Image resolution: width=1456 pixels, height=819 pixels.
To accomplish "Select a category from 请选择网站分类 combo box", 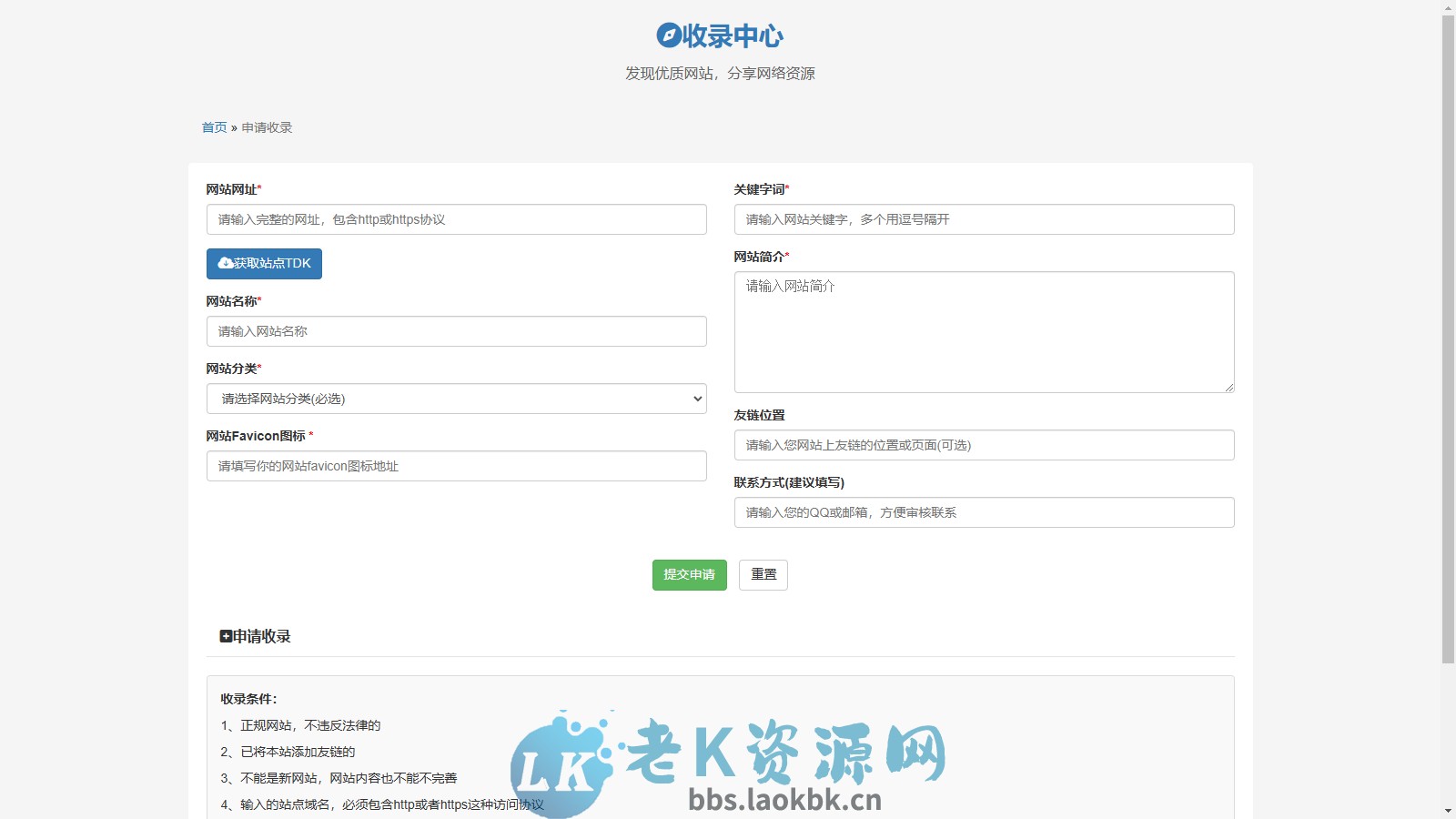I will tap(455, 399).
